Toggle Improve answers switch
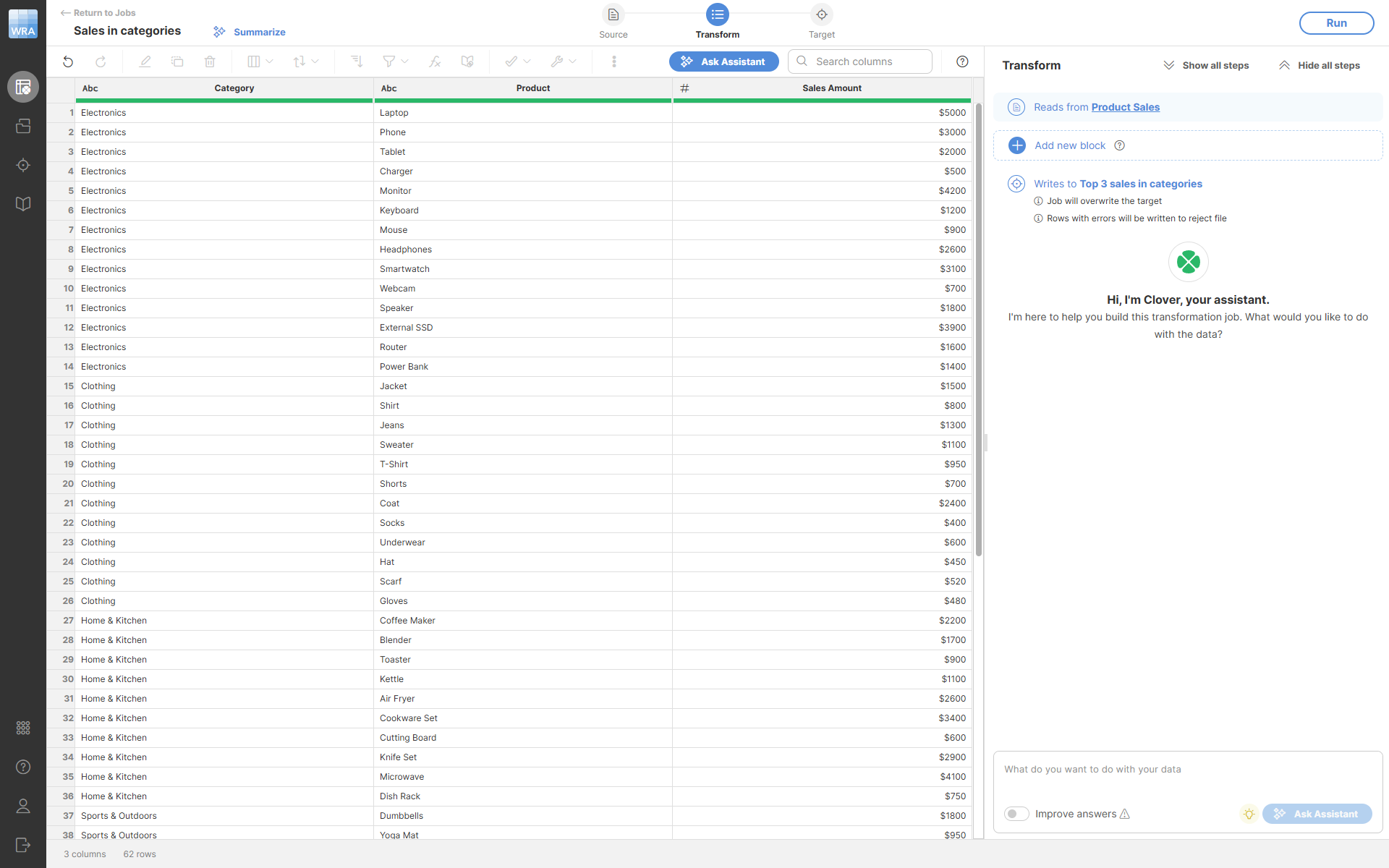This screenshot has width=1389, height=868. point(1016,814)
